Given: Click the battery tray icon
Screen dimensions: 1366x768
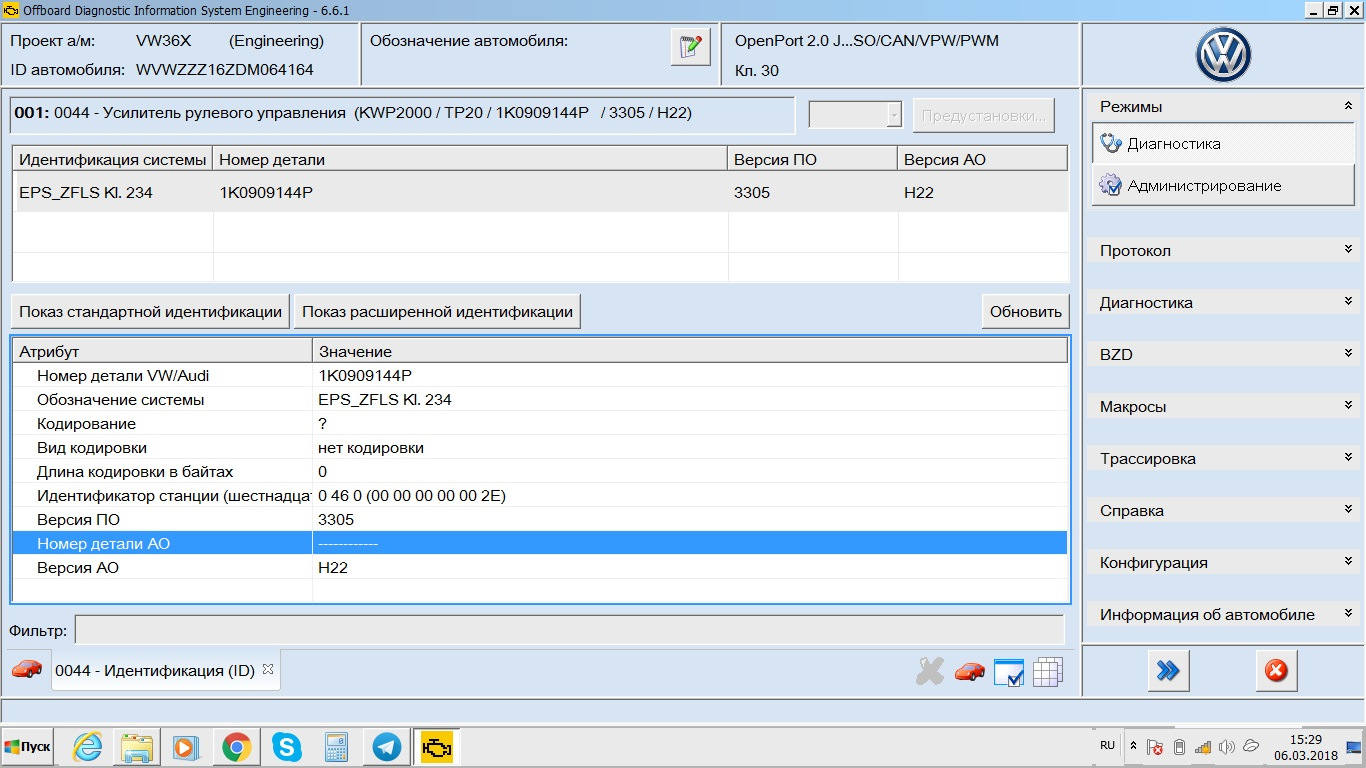Looking at the screenshot, I should [1179, 747].
